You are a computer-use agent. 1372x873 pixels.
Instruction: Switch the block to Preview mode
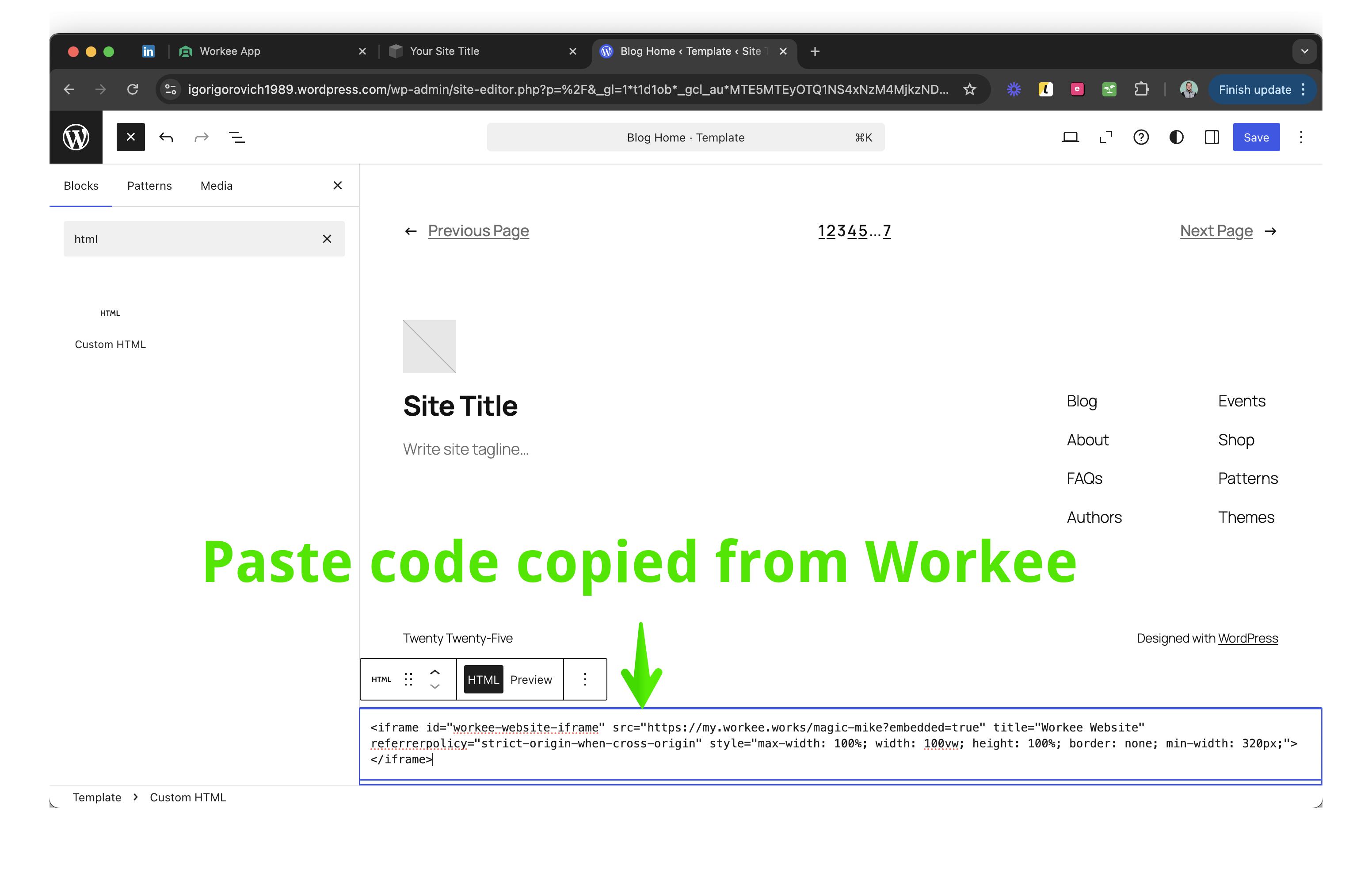point(531,679)
